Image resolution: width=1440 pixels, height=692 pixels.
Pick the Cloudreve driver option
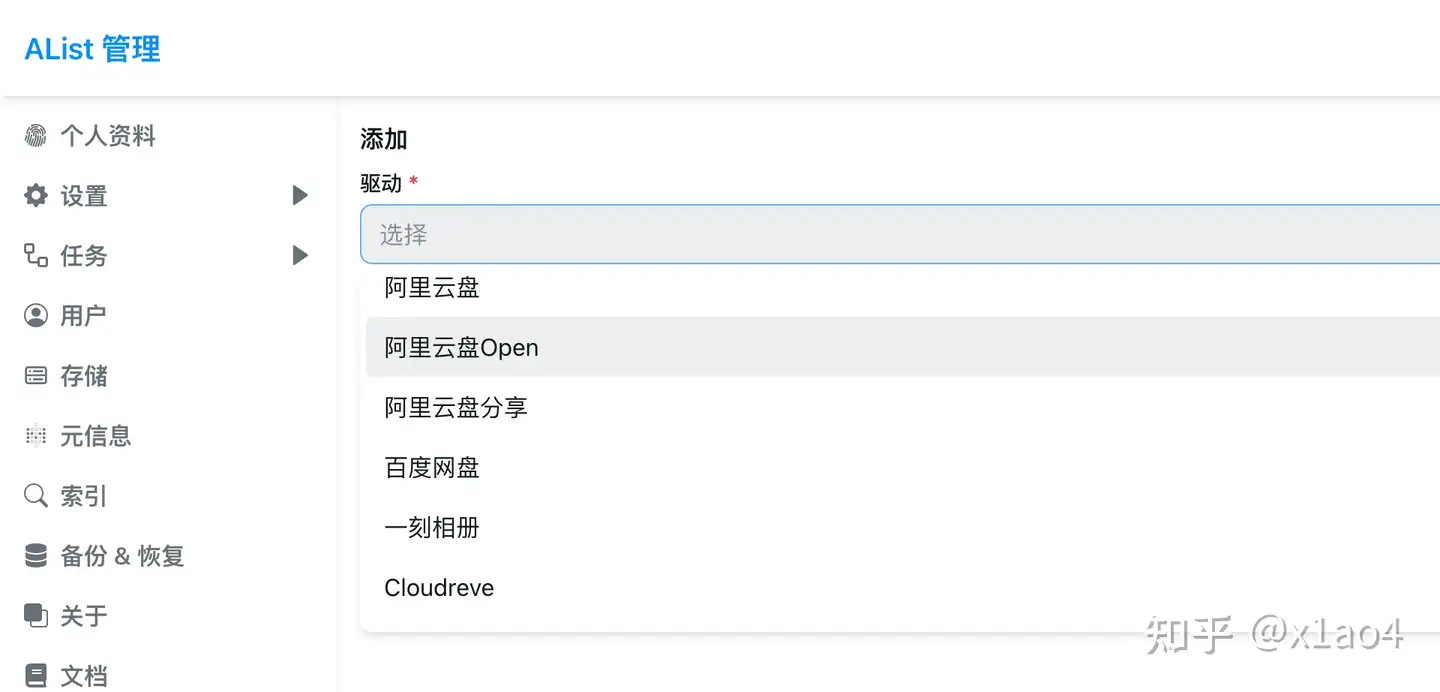[439, 588]
